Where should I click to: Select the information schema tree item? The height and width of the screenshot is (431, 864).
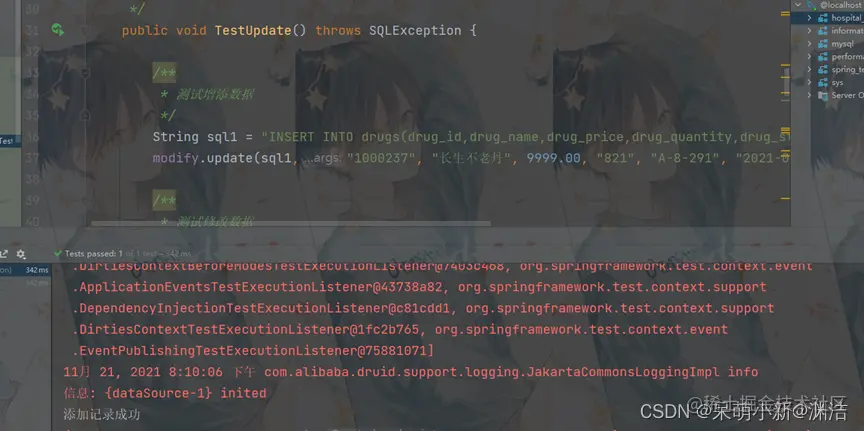coord(840,31)
